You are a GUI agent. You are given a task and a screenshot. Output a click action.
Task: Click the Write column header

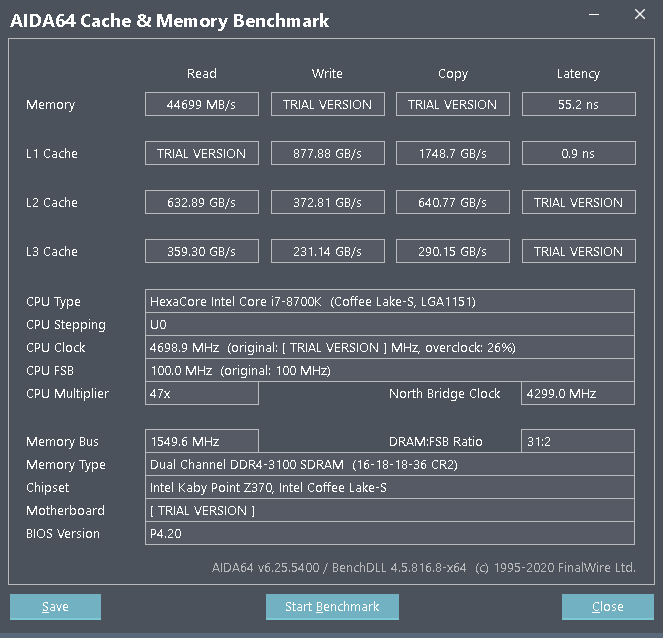[327, 74]
